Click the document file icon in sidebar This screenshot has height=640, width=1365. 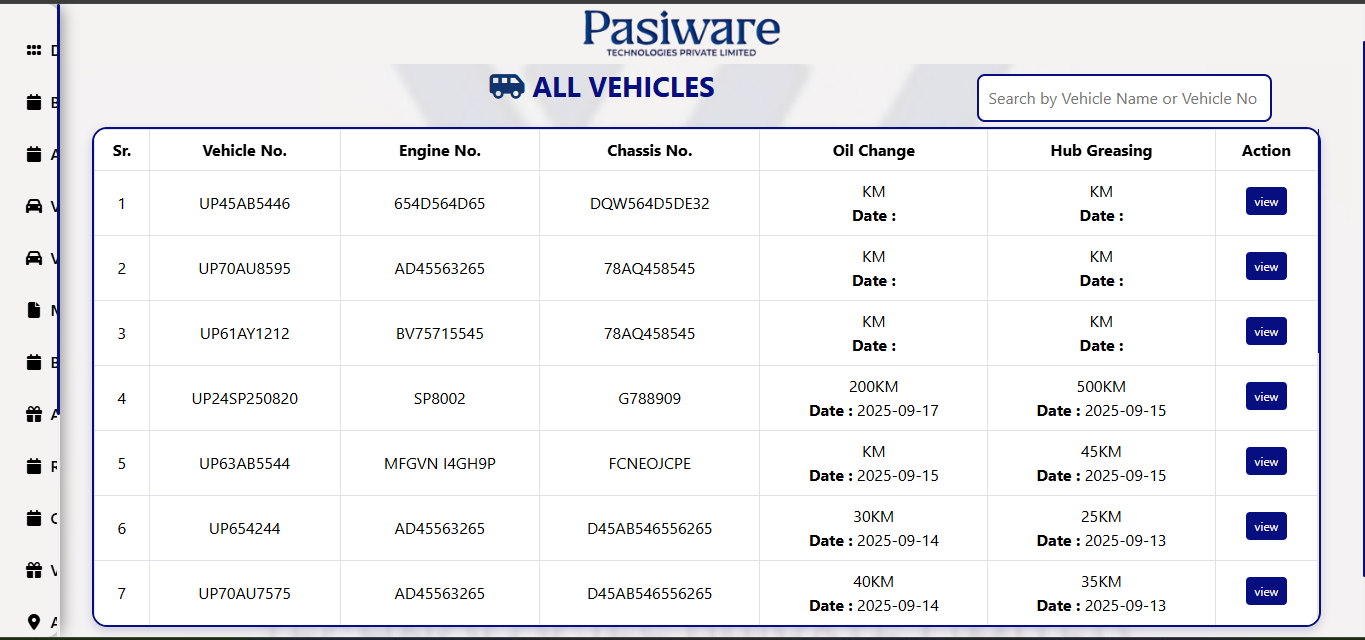click(x=34, y=310)
